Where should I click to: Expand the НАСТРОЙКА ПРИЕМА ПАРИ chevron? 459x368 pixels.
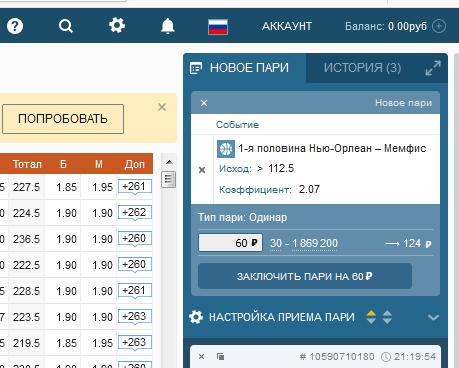pos(433,317)
